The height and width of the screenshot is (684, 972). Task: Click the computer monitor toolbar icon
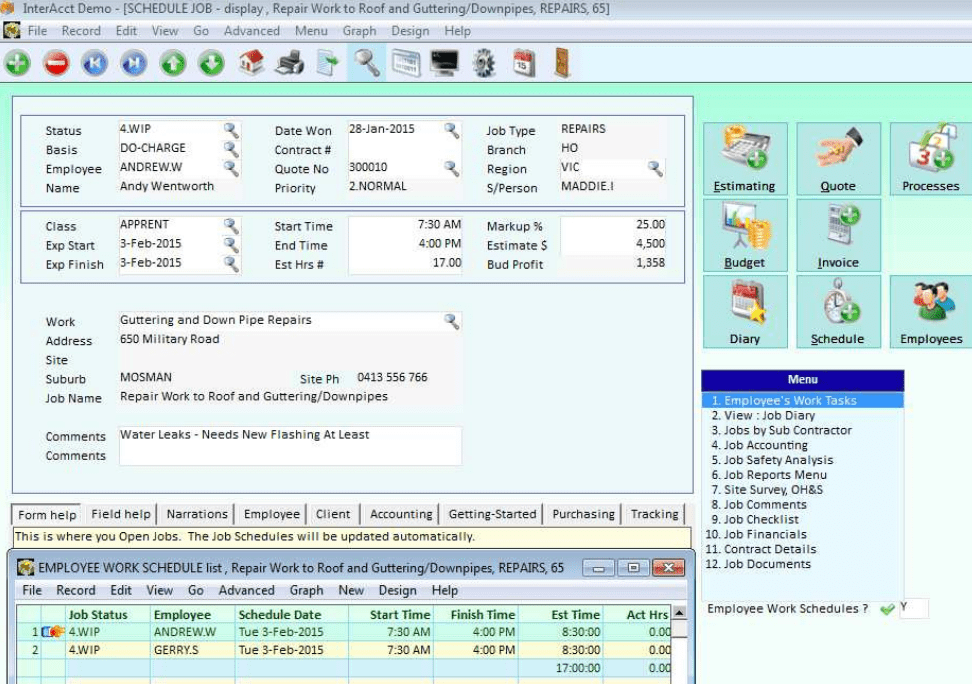[x=444, y=63]
